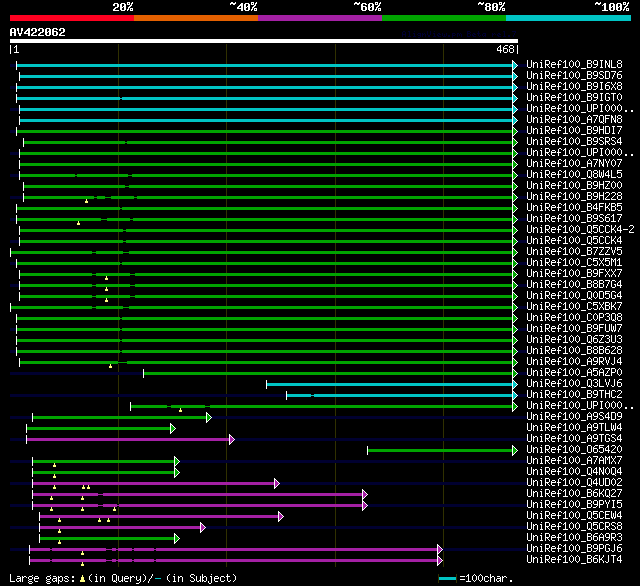Click the cyan 100char scale bar legend
Viewport: 640px width, 586px height.
446,579
